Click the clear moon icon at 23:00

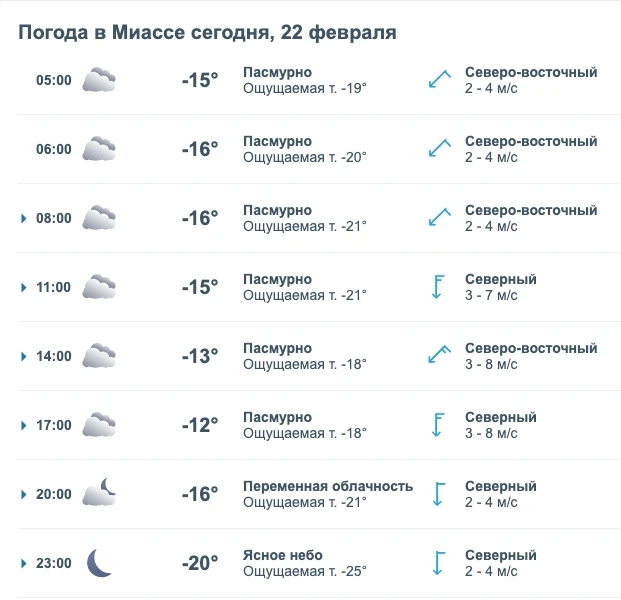click(x=98, y=562)
